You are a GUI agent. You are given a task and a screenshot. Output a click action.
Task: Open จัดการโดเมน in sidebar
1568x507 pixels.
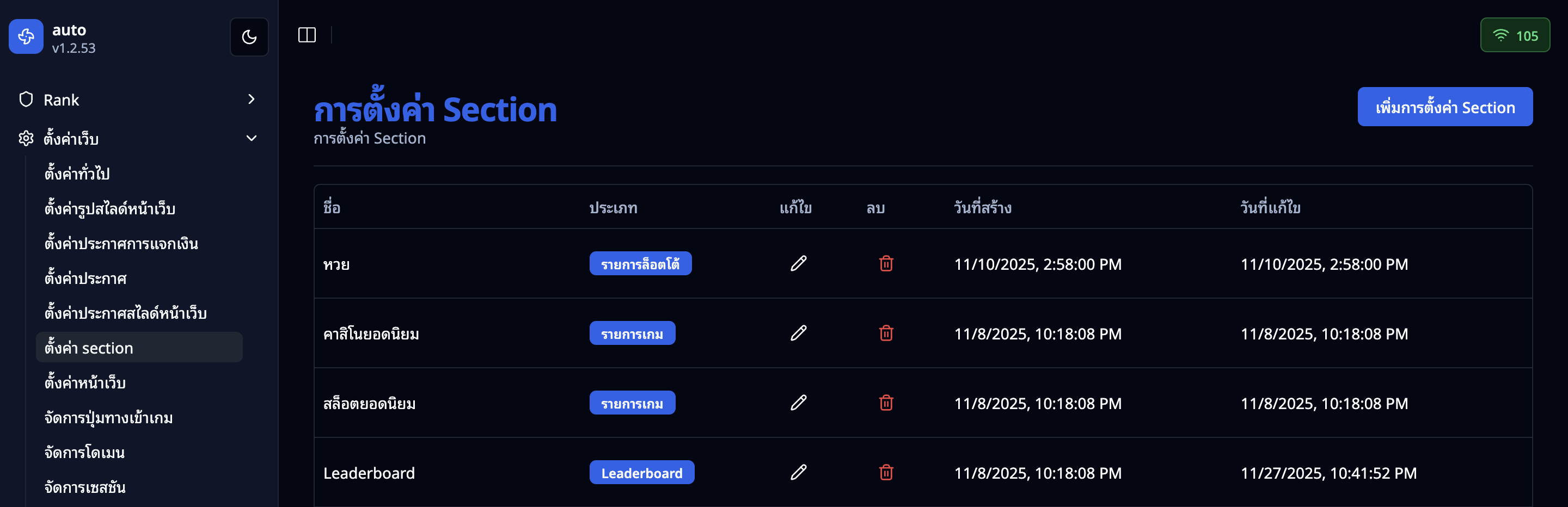pyautogui.click(x=84, y=453)
